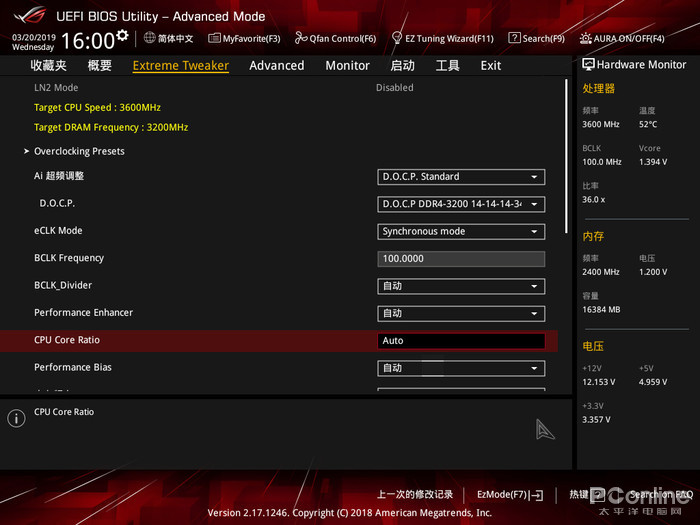Select the CPU Core Ratio row label
Viewport: 700px width, 525px height.
(67, 340)
